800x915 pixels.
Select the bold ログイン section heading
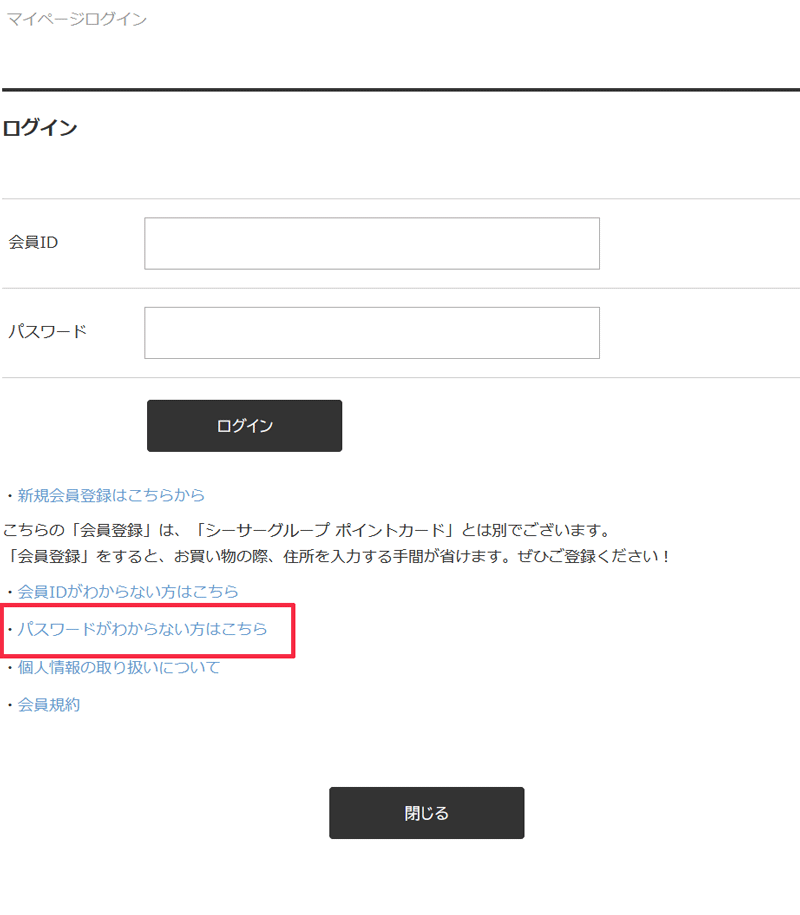40,128
